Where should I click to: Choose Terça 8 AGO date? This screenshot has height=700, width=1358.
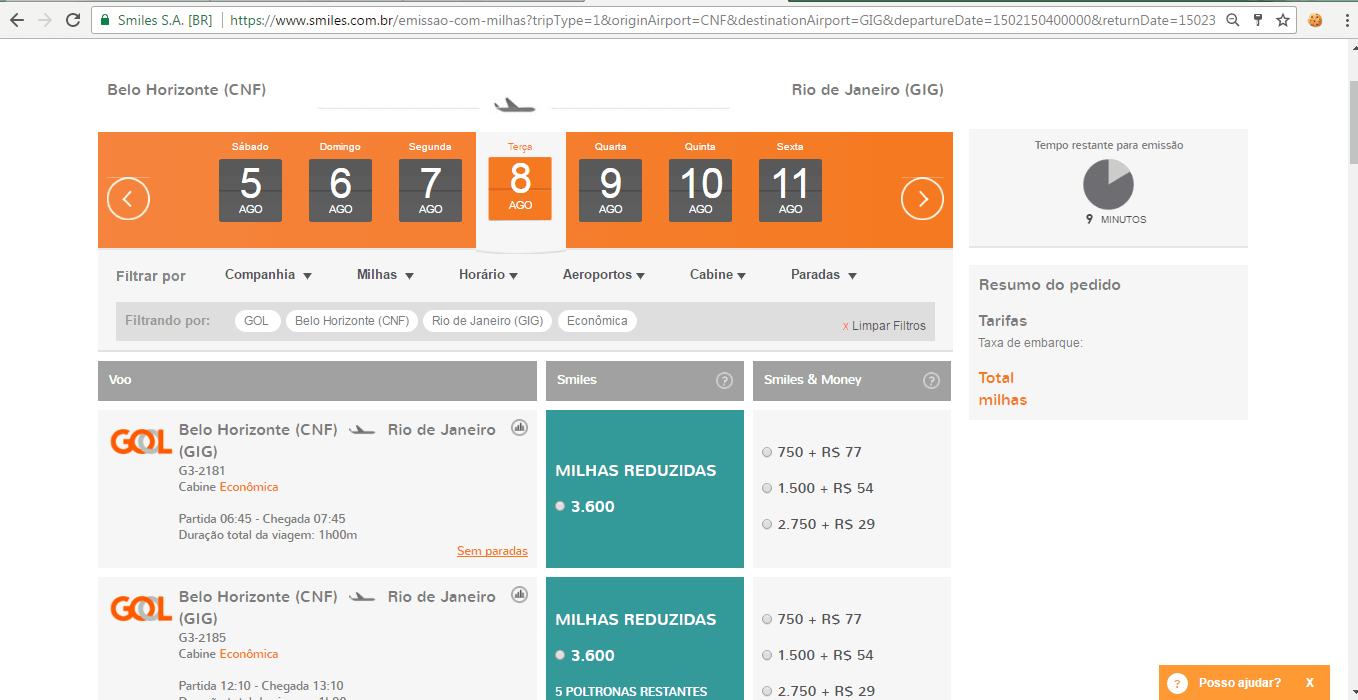pos(520,188)
